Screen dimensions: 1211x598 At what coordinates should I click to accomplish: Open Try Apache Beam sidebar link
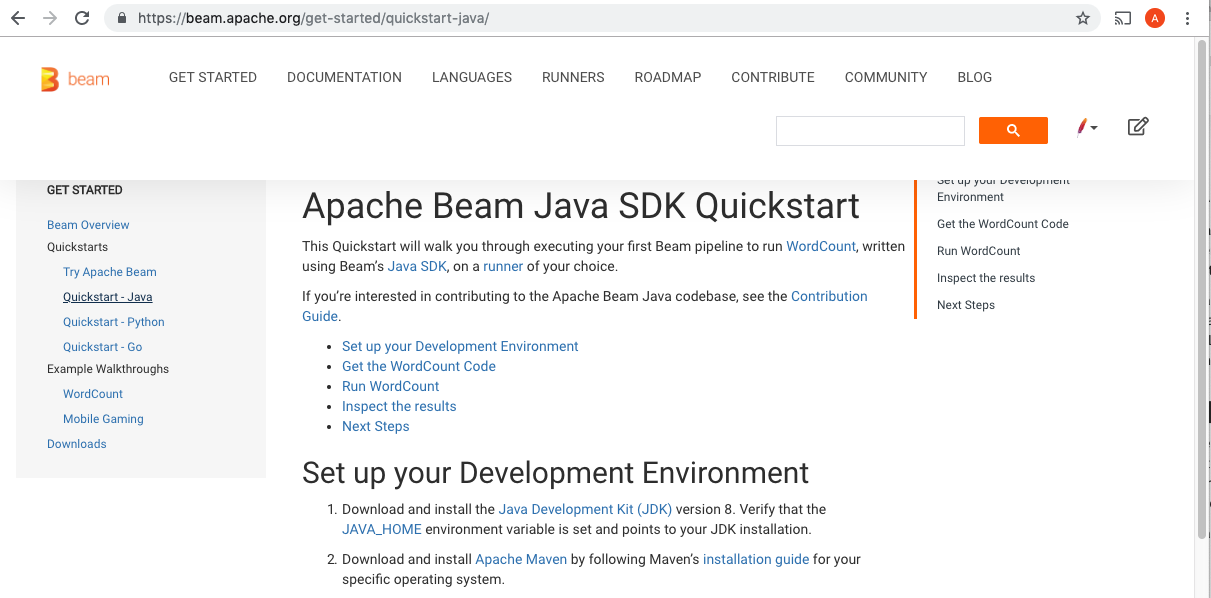coord(110,272)
